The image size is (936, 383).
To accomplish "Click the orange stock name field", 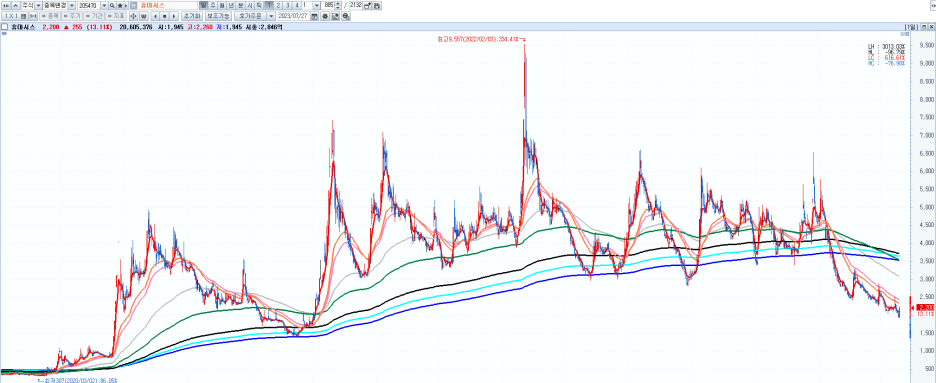I will pos(168,5).
